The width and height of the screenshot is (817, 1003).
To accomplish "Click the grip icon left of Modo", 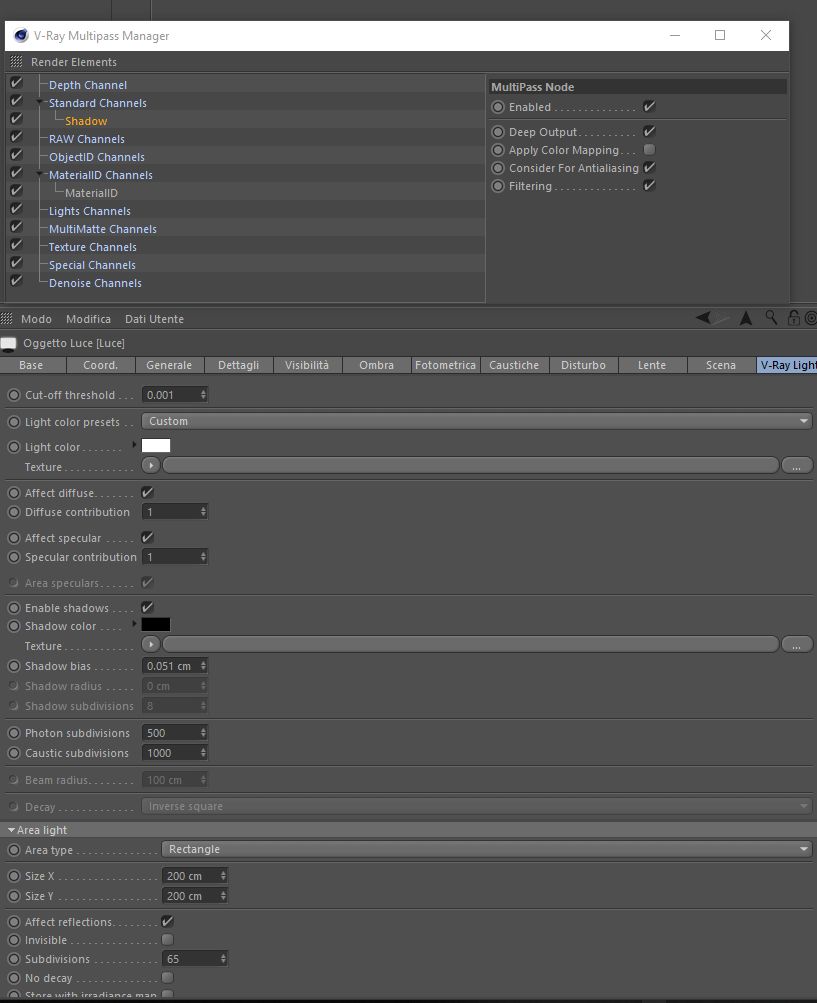I will point(6,319).
